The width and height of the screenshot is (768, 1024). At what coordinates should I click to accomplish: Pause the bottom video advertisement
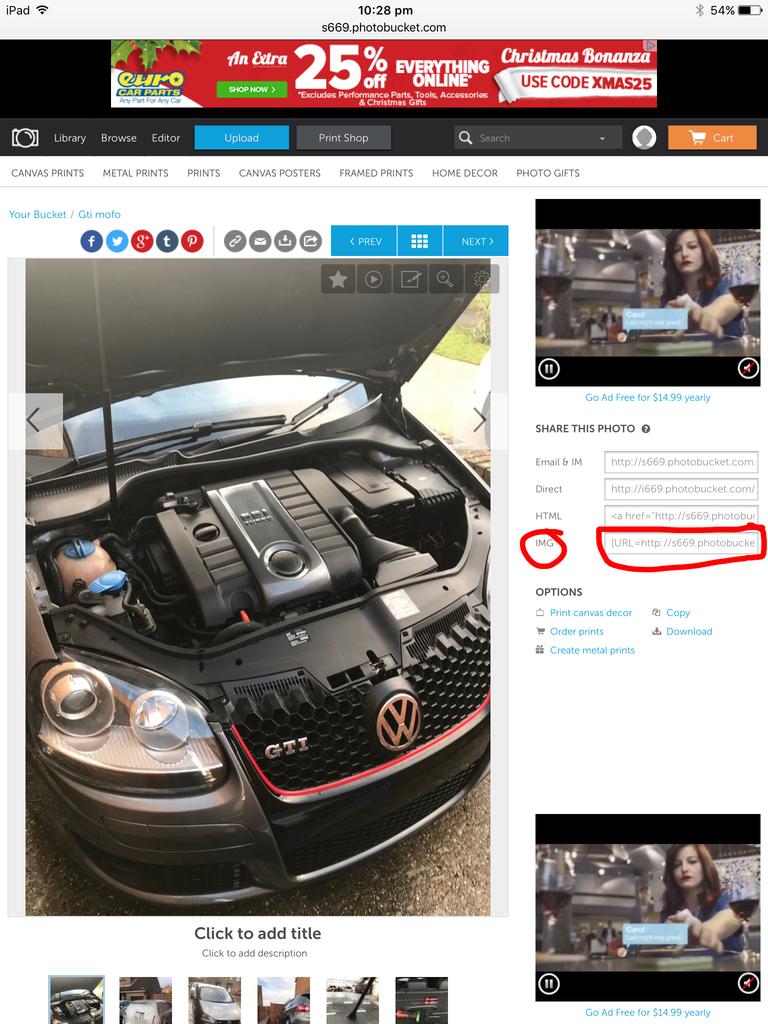pos(549,984)
